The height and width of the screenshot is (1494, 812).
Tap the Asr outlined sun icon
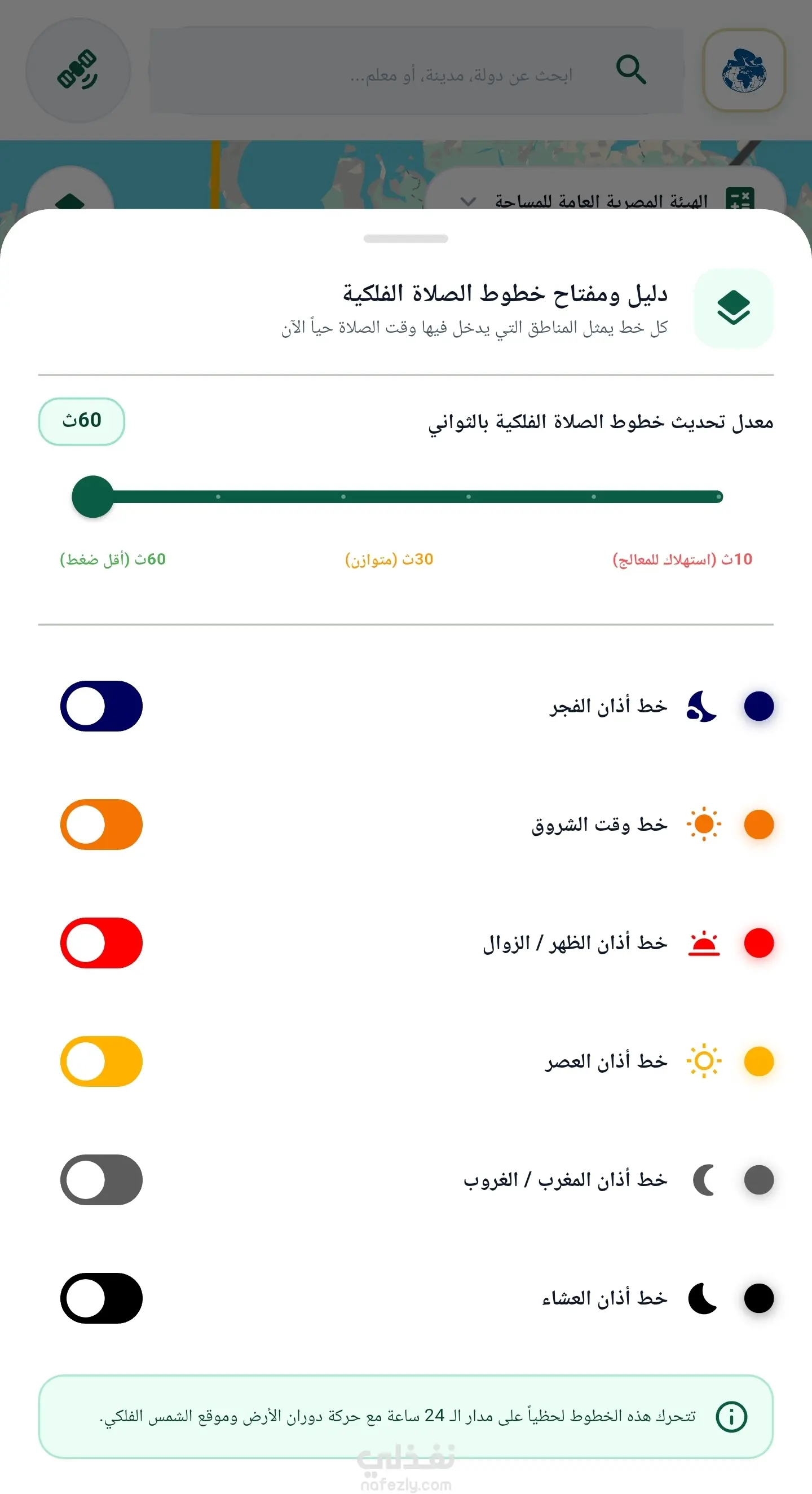tap(704, 1061)
